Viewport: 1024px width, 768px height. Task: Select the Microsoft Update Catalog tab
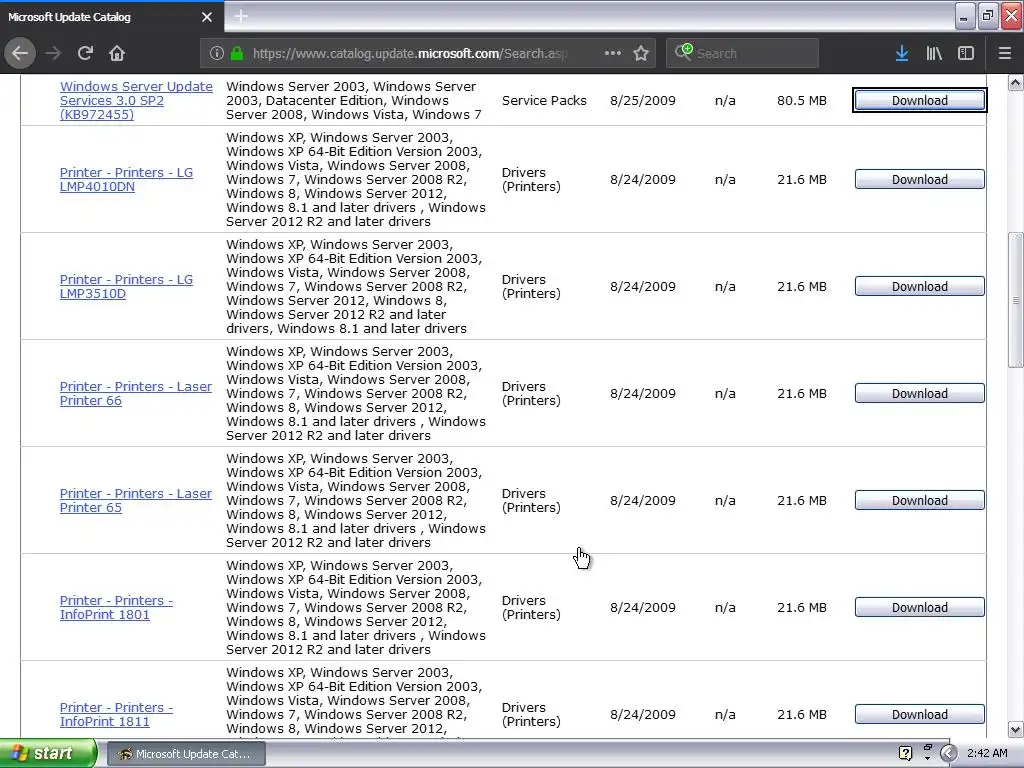pos(111,17)
